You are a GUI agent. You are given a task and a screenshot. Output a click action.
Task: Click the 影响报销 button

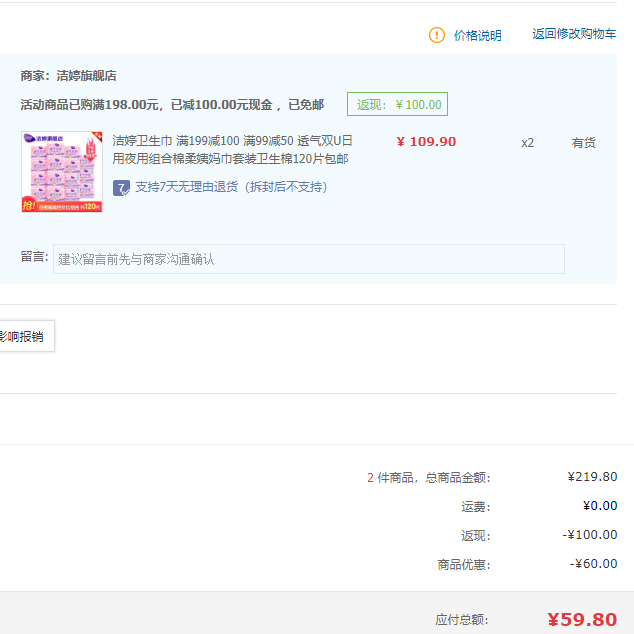pos(25,336)
